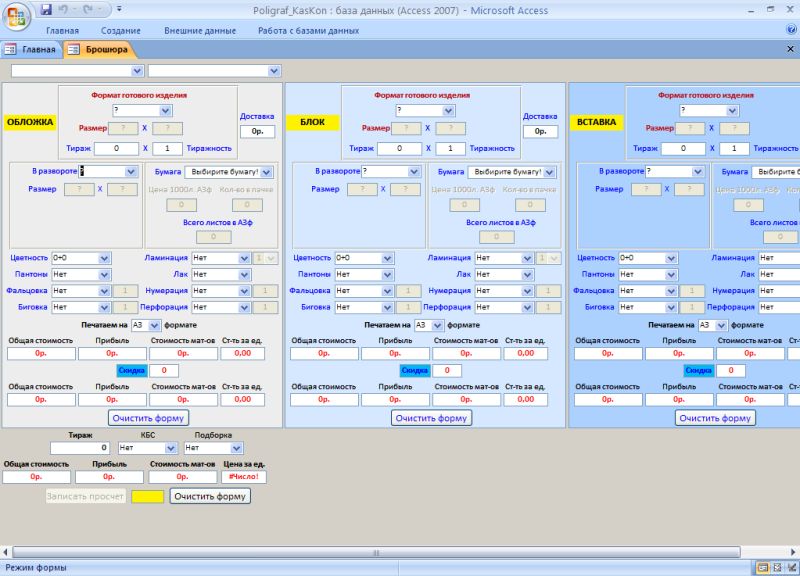Open the Главная ribbon tab

62,31
